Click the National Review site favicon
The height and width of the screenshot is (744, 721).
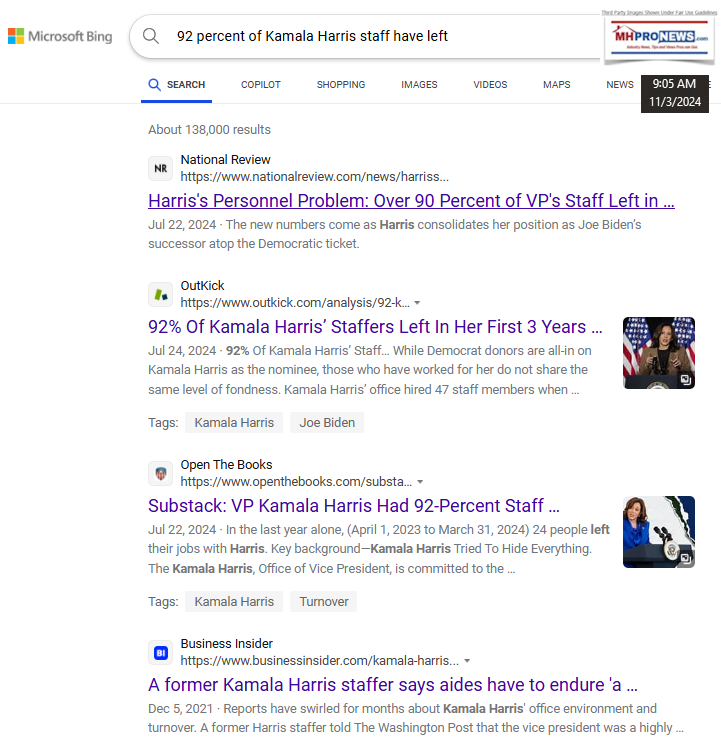click(x=160, y=168)
